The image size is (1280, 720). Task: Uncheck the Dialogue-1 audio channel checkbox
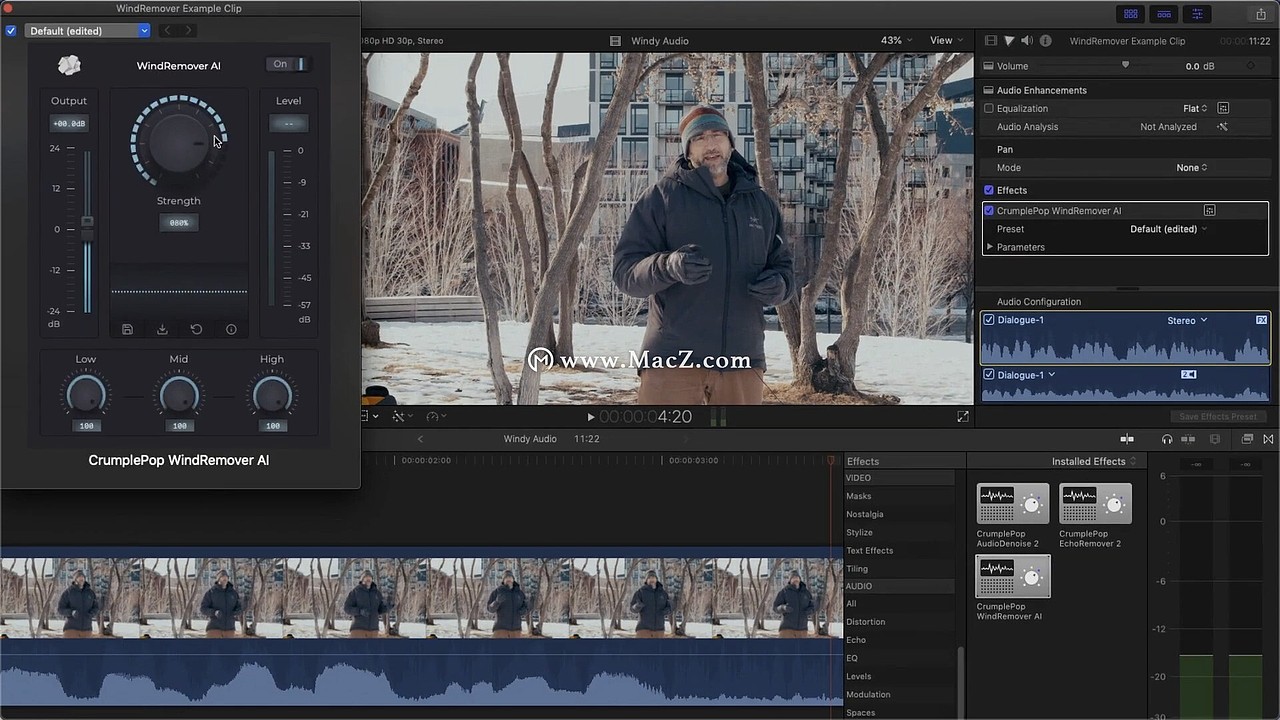tap(988, 319)
